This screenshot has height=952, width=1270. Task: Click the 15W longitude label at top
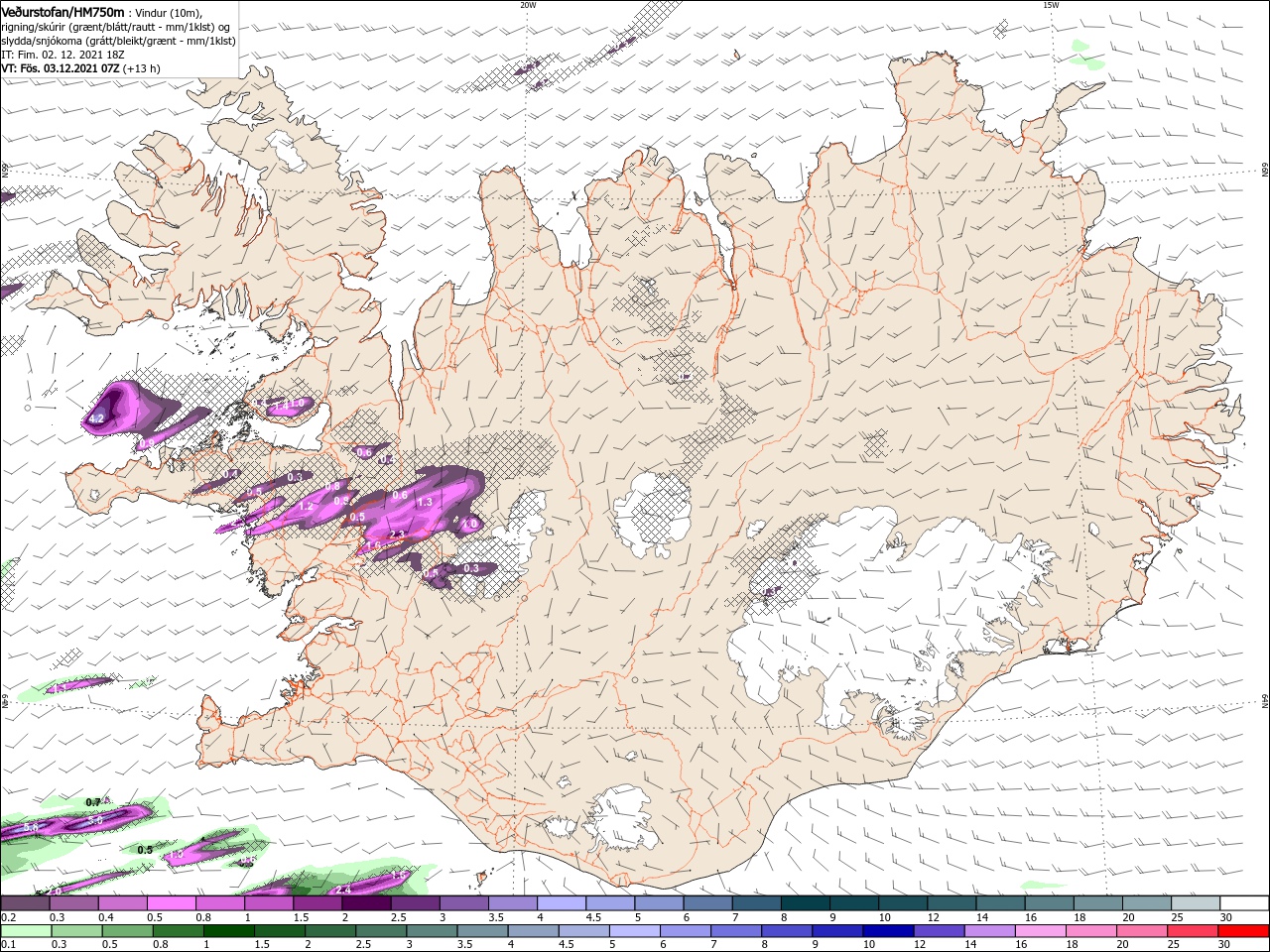coord(1051,5)
